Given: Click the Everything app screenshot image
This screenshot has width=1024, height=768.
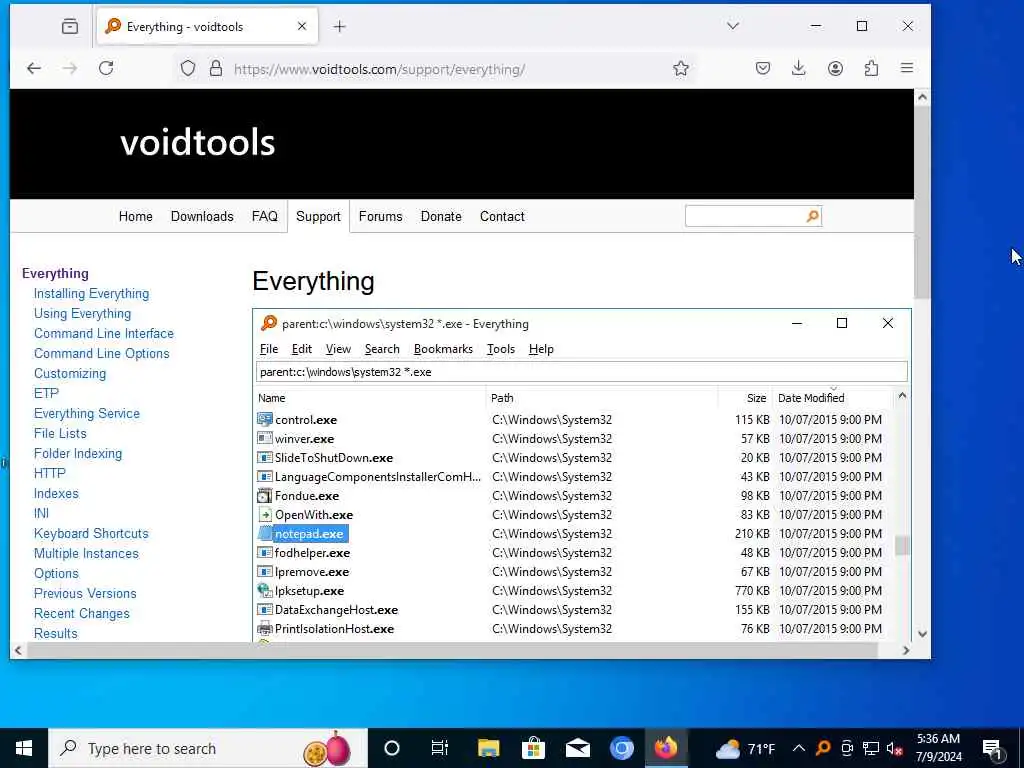Looking at the screenshot, I should pyautogui.click(x=582, y=475).
